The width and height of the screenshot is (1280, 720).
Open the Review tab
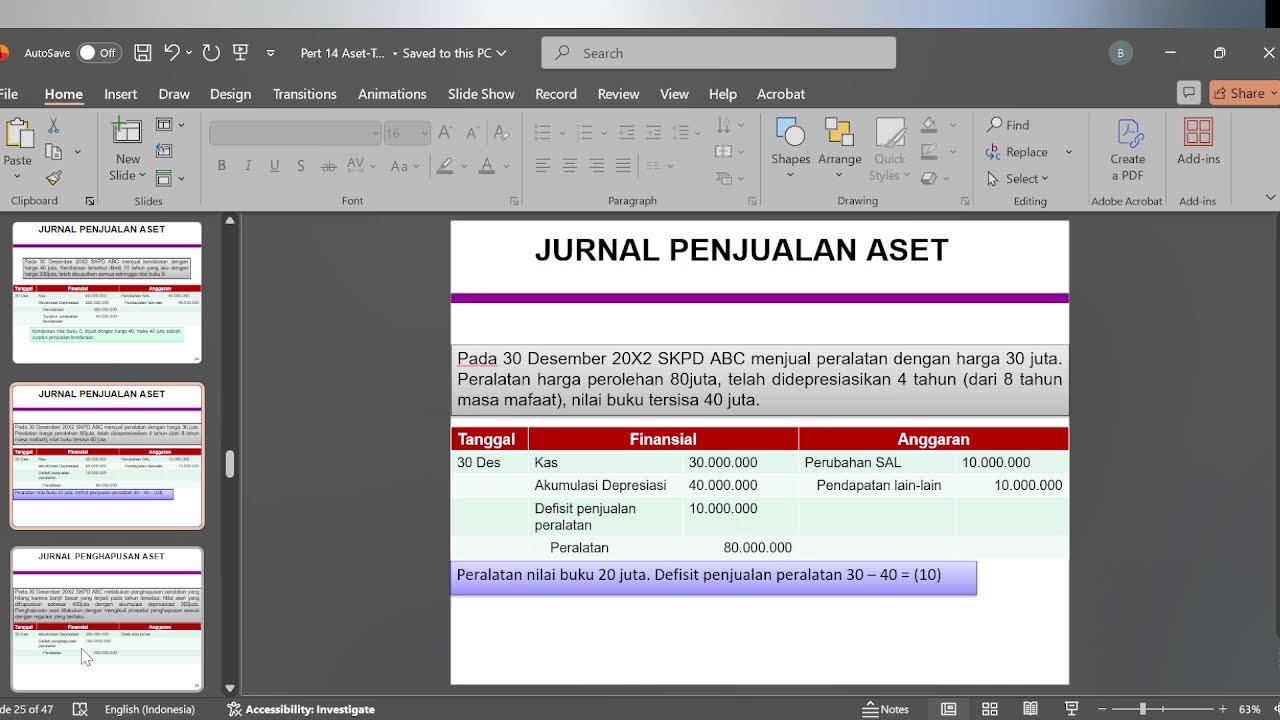coord(618,94)
